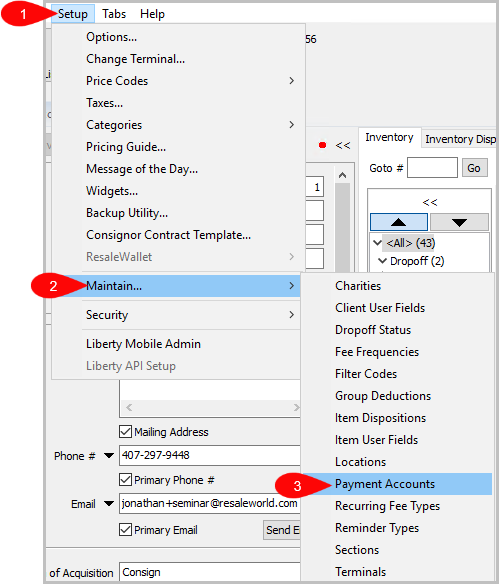Expand the Security submenu
499x584 pixels.
click(176, 315)
